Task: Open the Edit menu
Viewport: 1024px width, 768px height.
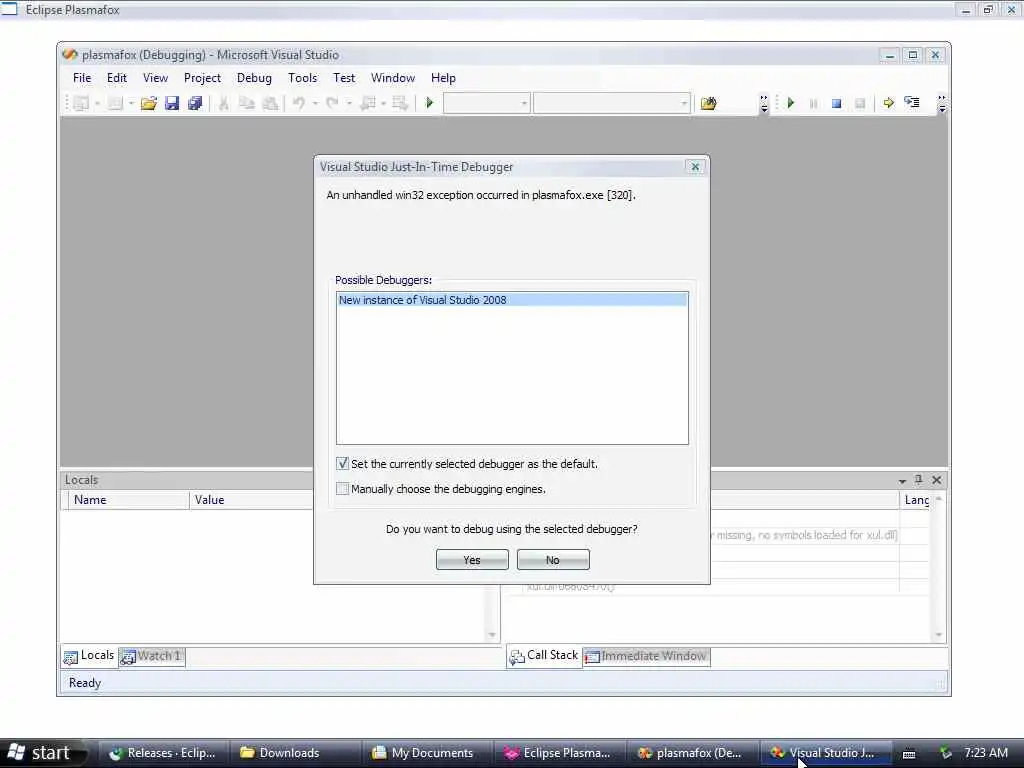Action: [x=117, y=78]
